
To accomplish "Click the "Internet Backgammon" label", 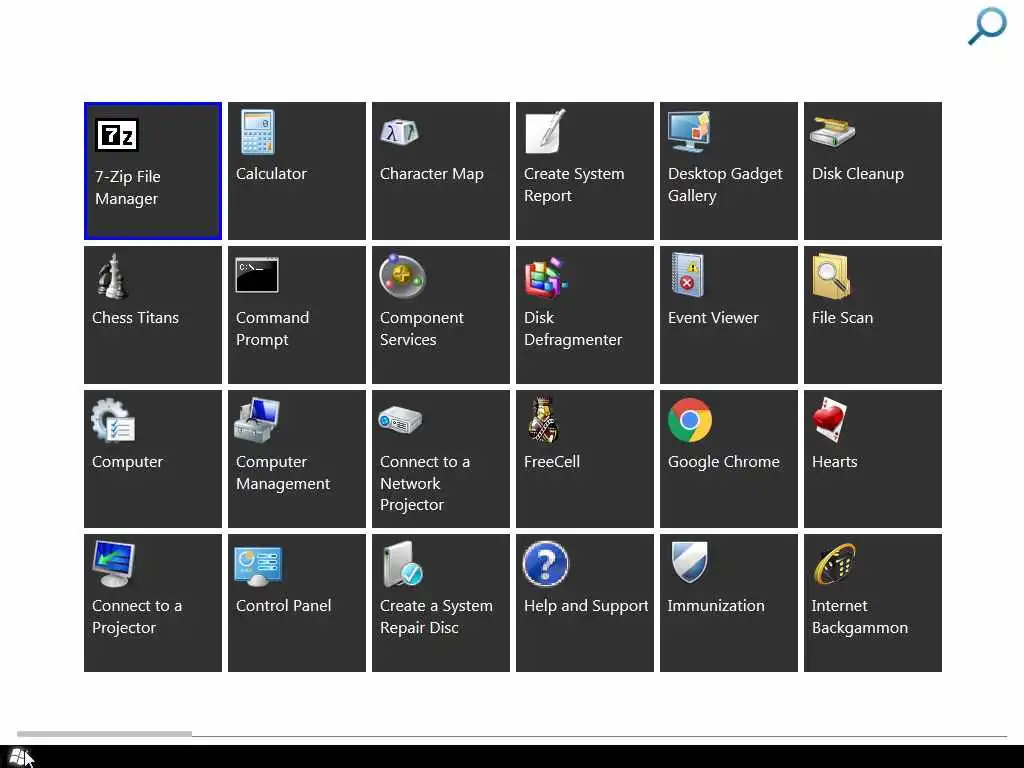I will (859, 617).
